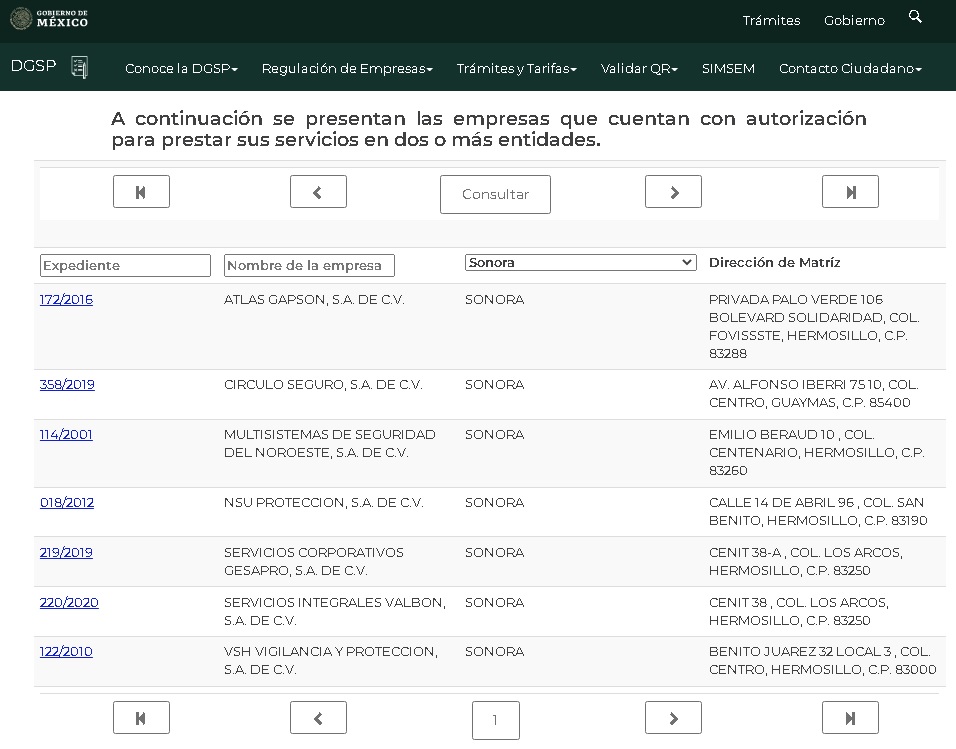
Task: Click the Consultar button
Action: point(495,194)
